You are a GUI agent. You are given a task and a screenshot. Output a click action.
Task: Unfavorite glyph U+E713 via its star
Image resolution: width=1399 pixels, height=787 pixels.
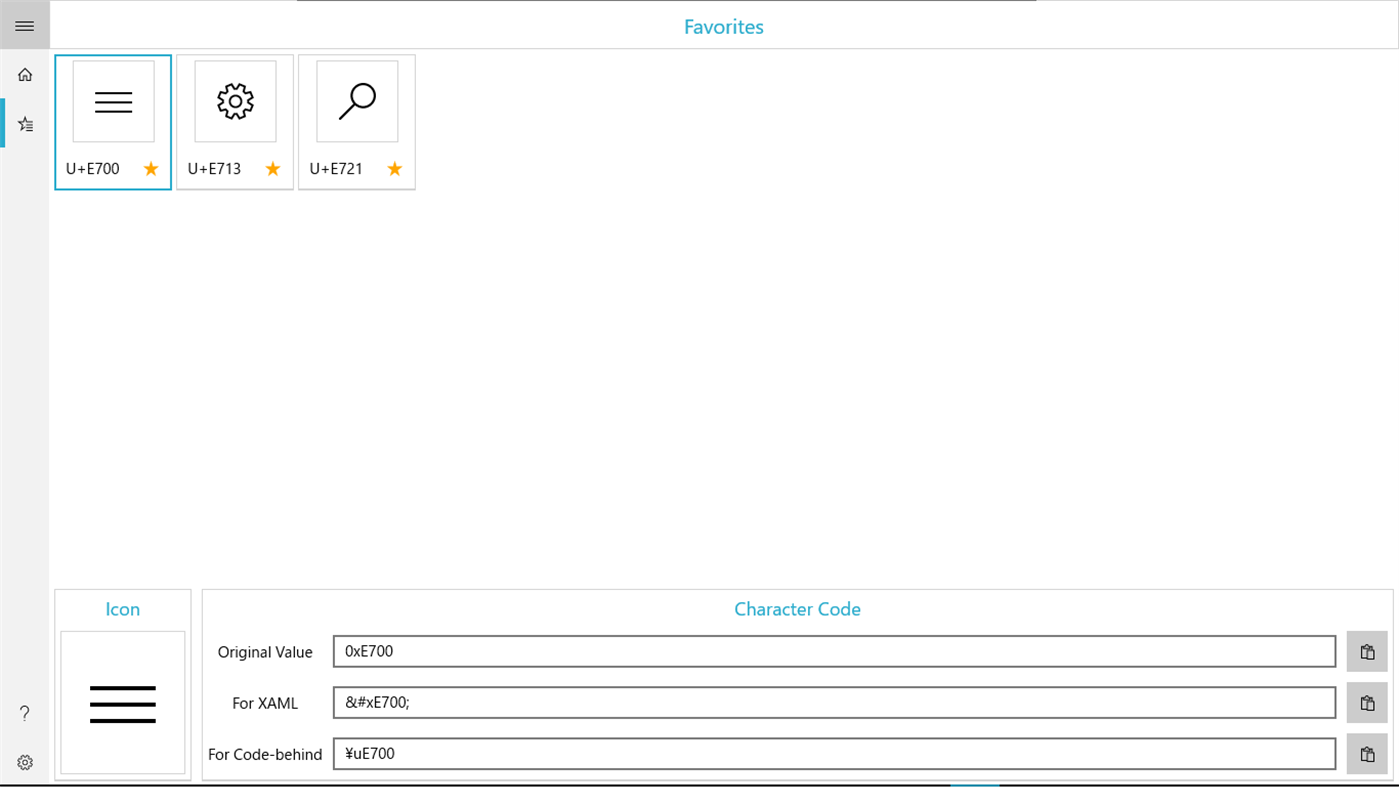coord(272,169)
